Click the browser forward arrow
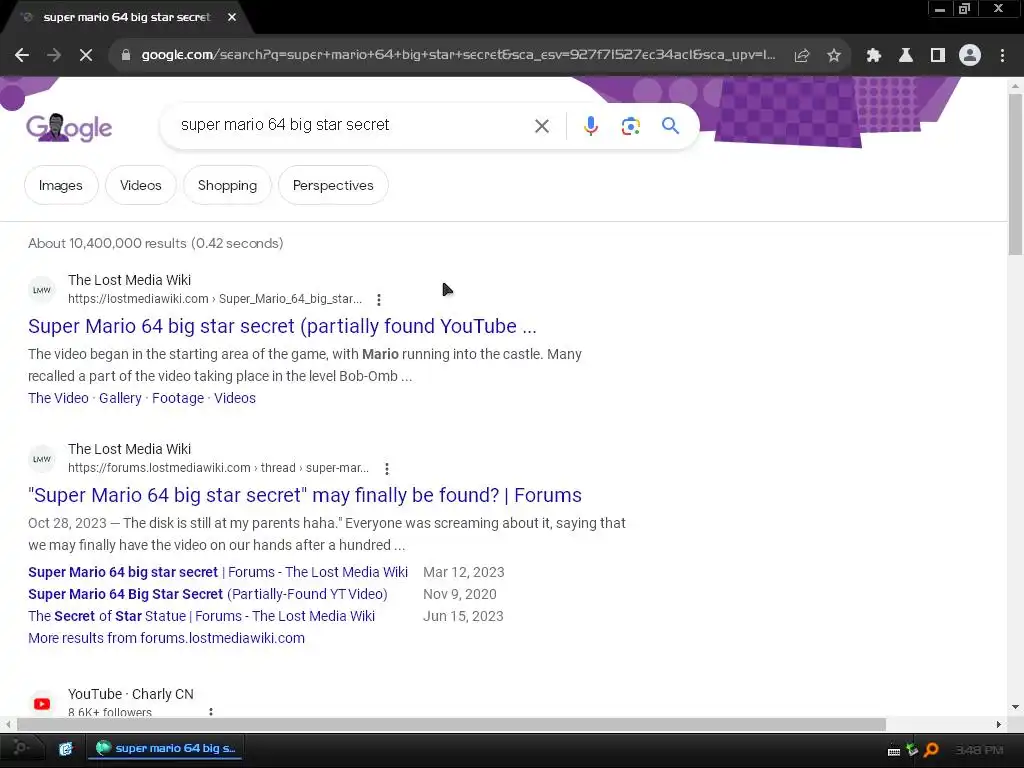The height and width of the screenshot is (768, 1024). [x=54, y=56]
